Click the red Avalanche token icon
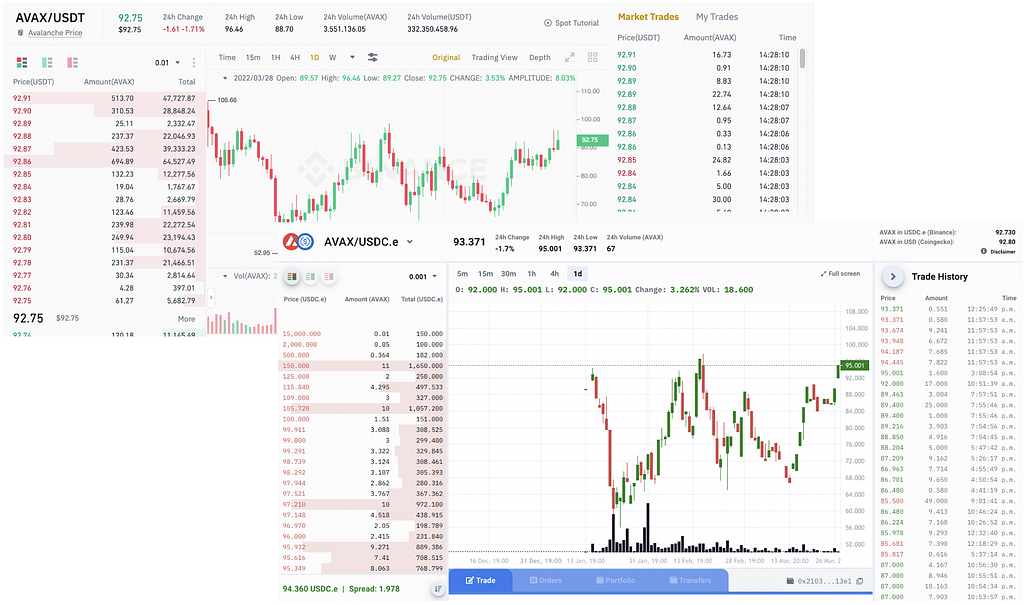 click(x=291, y=242)
